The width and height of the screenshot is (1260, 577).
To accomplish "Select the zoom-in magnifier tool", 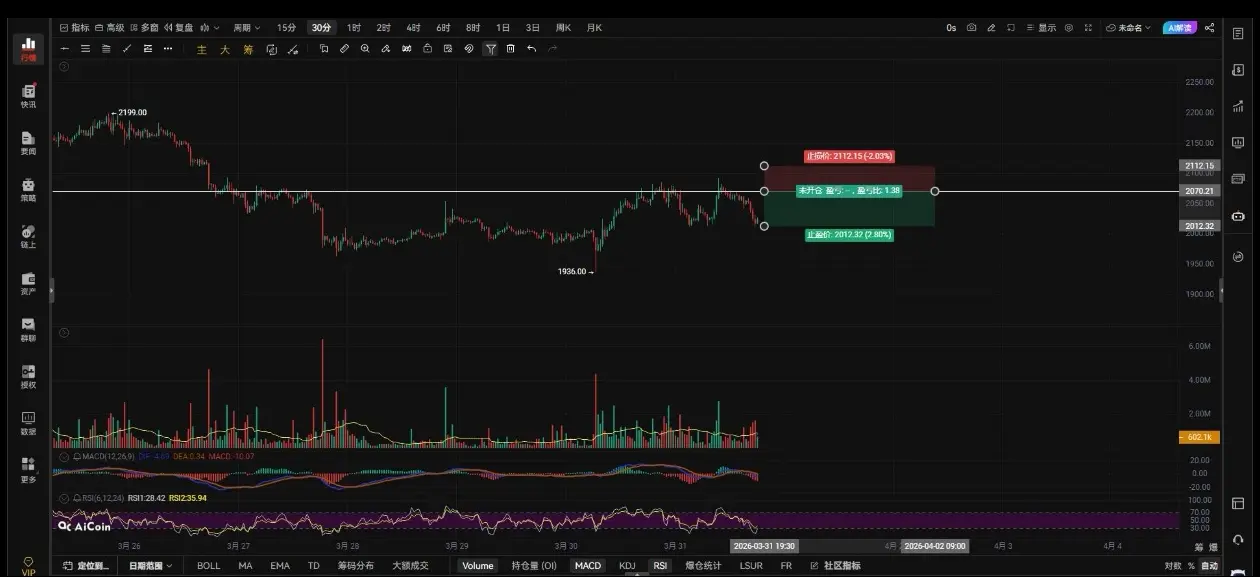I will click(x=365, y=48).
